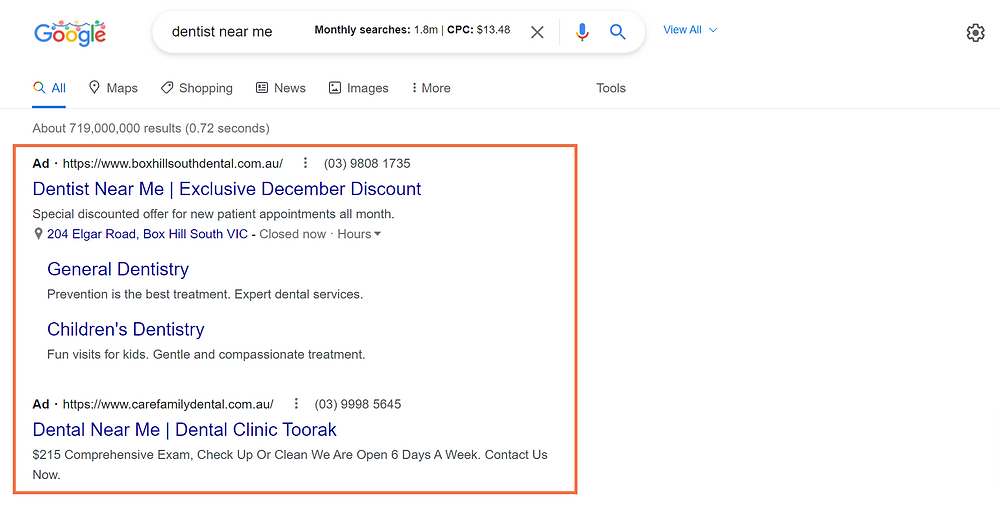
Task: Open the three-dot menu for boxhillsouthdental ad
Action: pos(305,163)
